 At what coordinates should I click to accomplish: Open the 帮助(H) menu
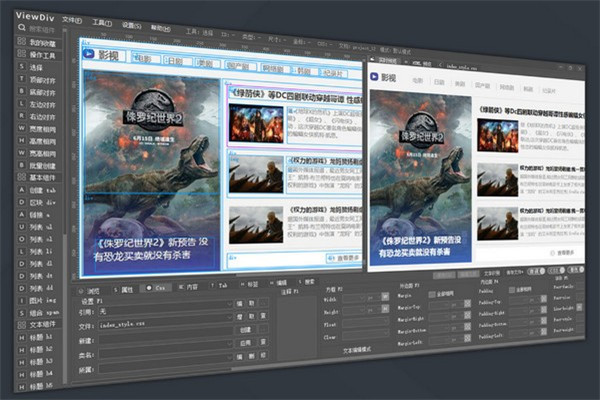tap(160, 28)
